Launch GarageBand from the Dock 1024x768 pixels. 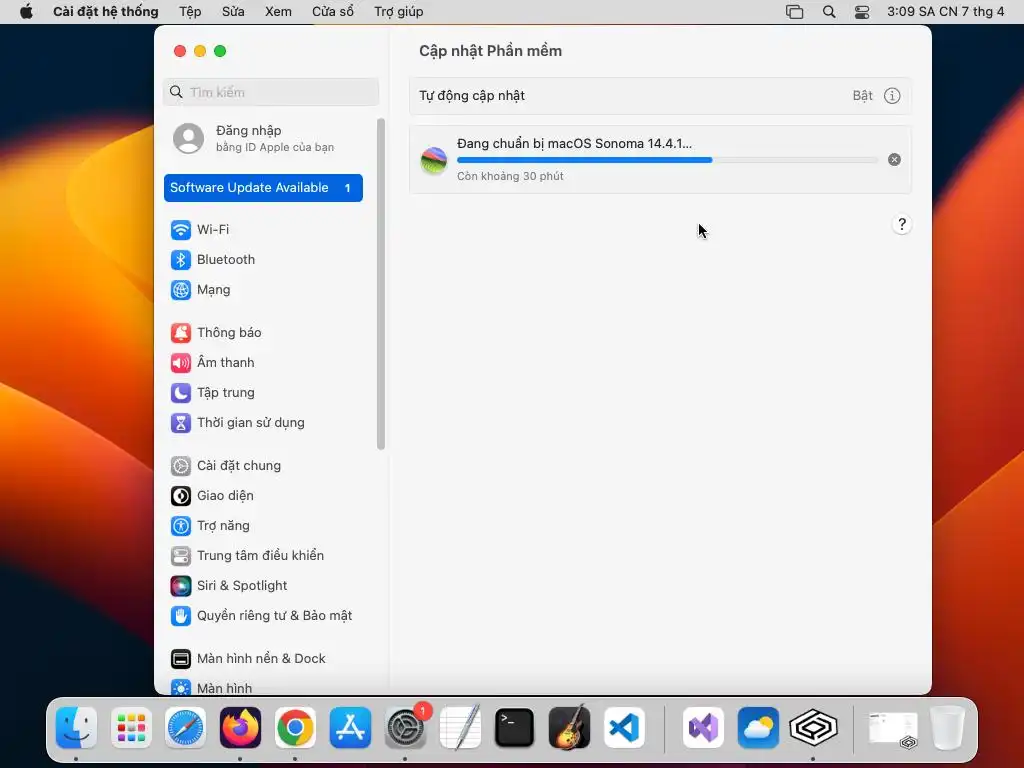pyautogui.click(x=569, y=728)
